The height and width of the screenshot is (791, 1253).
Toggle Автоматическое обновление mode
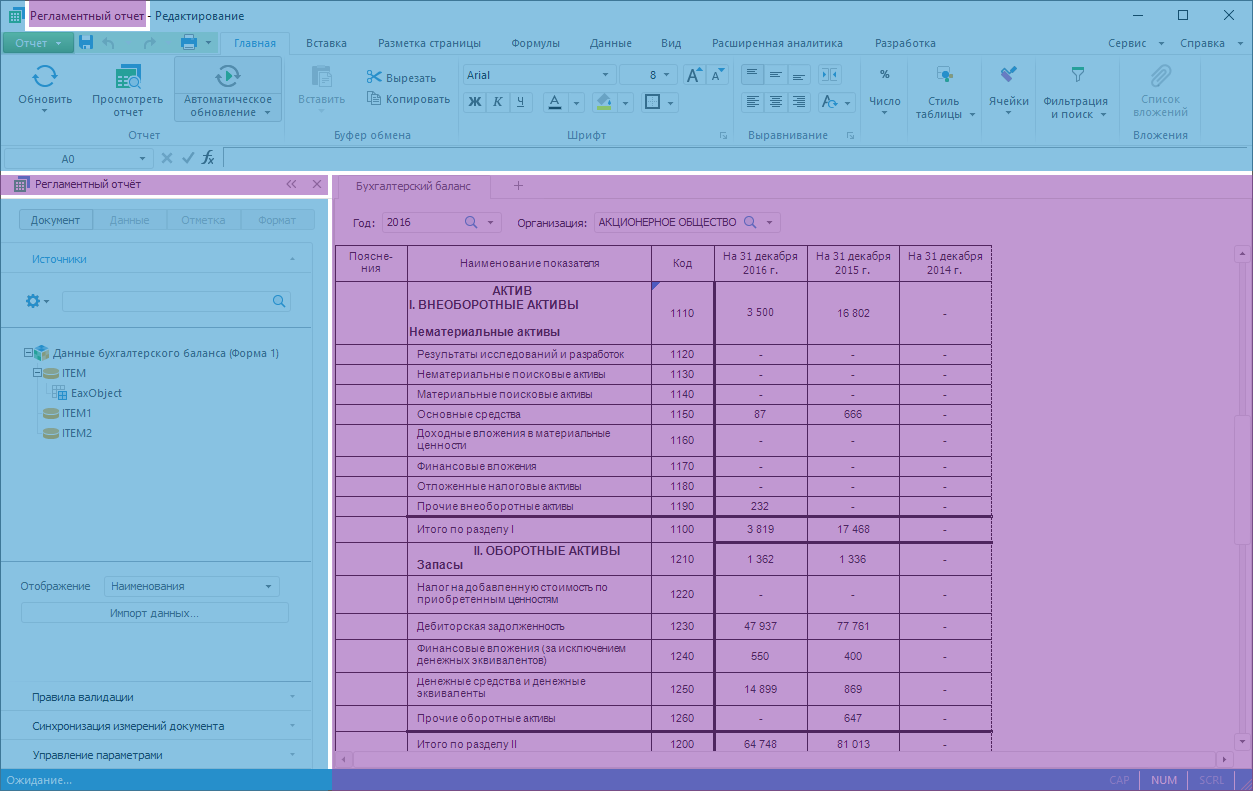click(228, 76)
